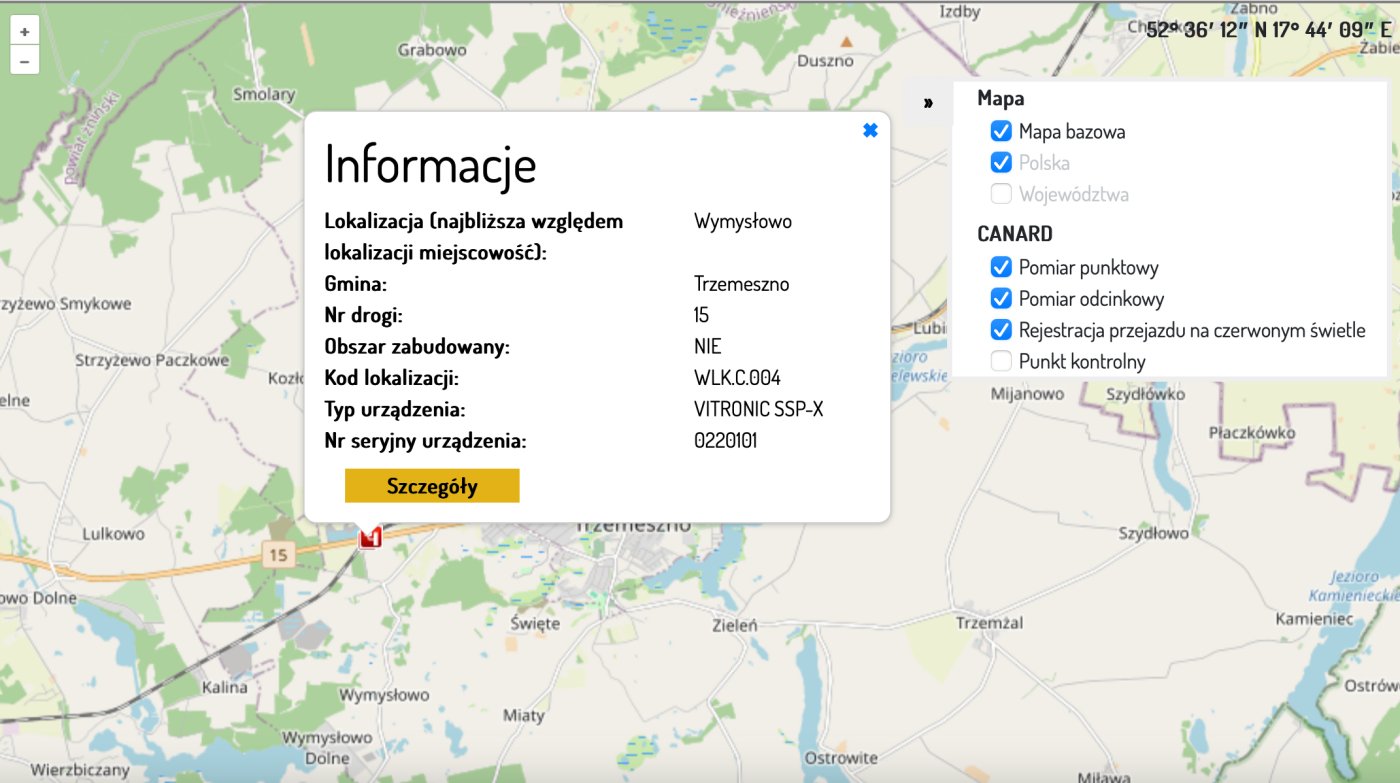The width and height of the screenshot is (1400, 783).
Task: Close the Informacje popup
Action: pyautogui.click(x=870, y=130)
